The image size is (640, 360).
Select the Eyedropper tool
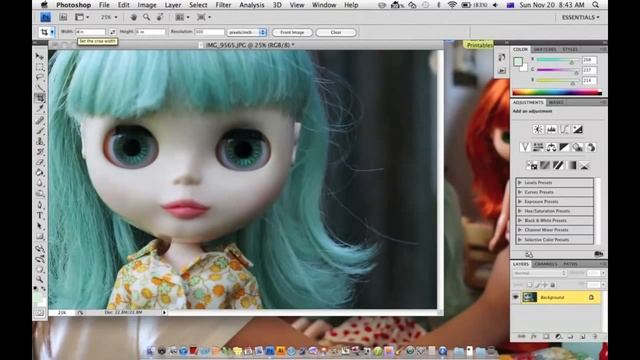point(40,108)
